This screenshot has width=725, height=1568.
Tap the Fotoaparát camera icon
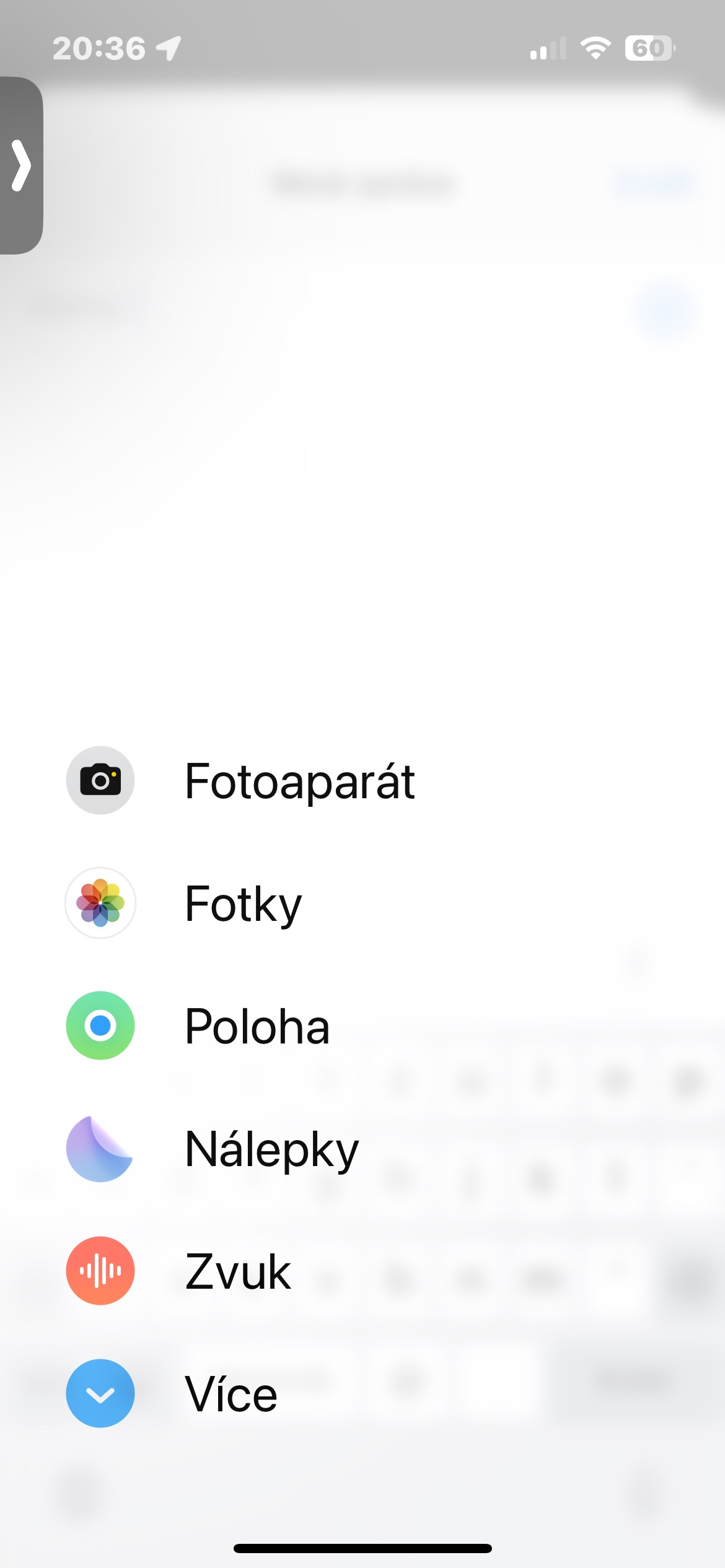(100, 780)
